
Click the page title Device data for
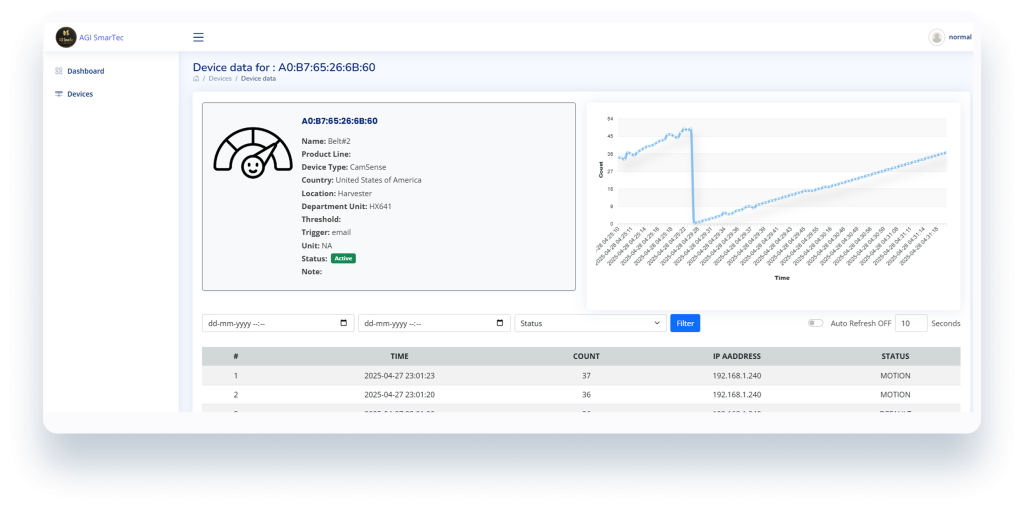pyautogui.click(x=284, y=67)
